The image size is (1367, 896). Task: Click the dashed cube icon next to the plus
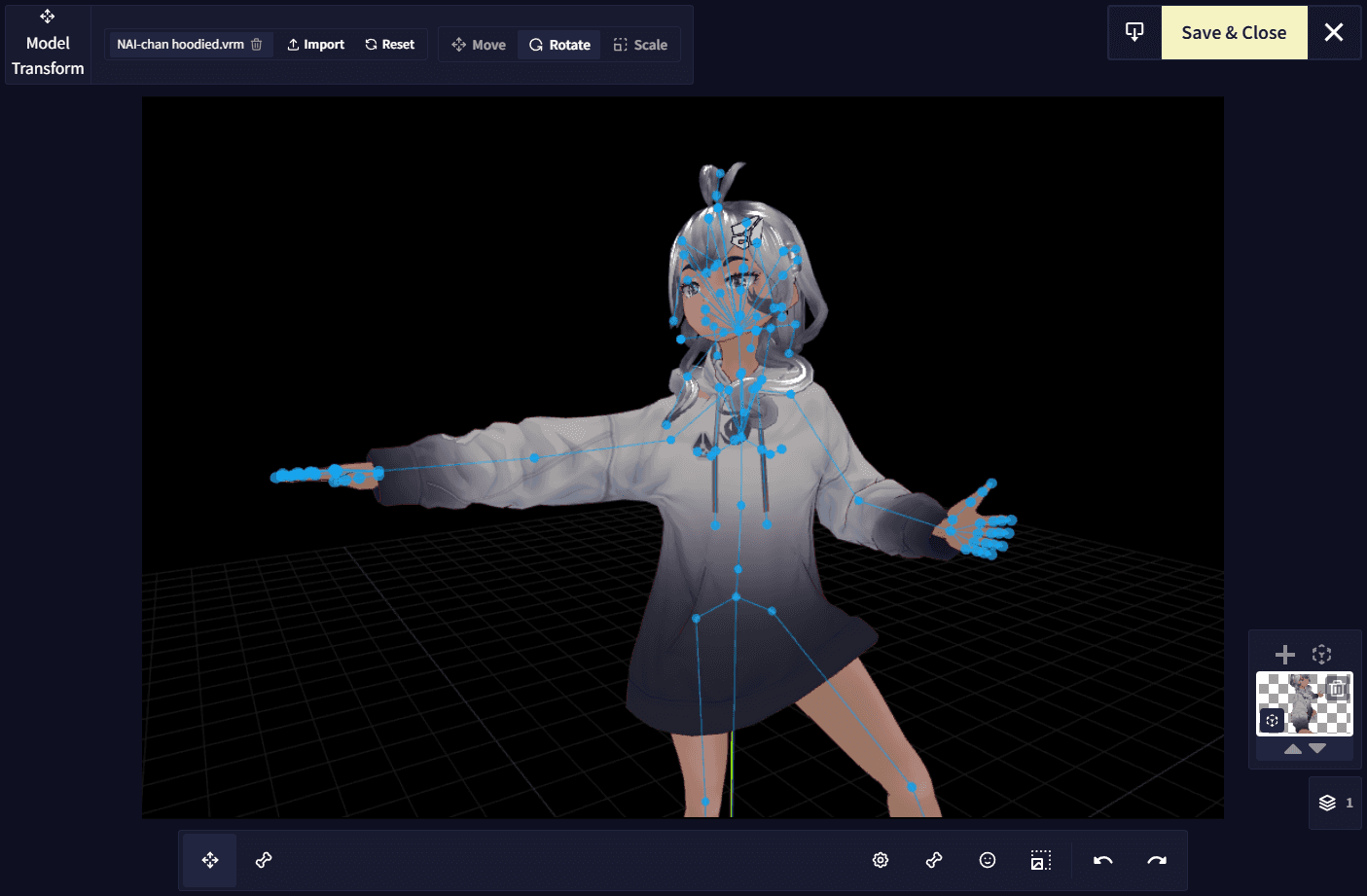click(1321, 655)
